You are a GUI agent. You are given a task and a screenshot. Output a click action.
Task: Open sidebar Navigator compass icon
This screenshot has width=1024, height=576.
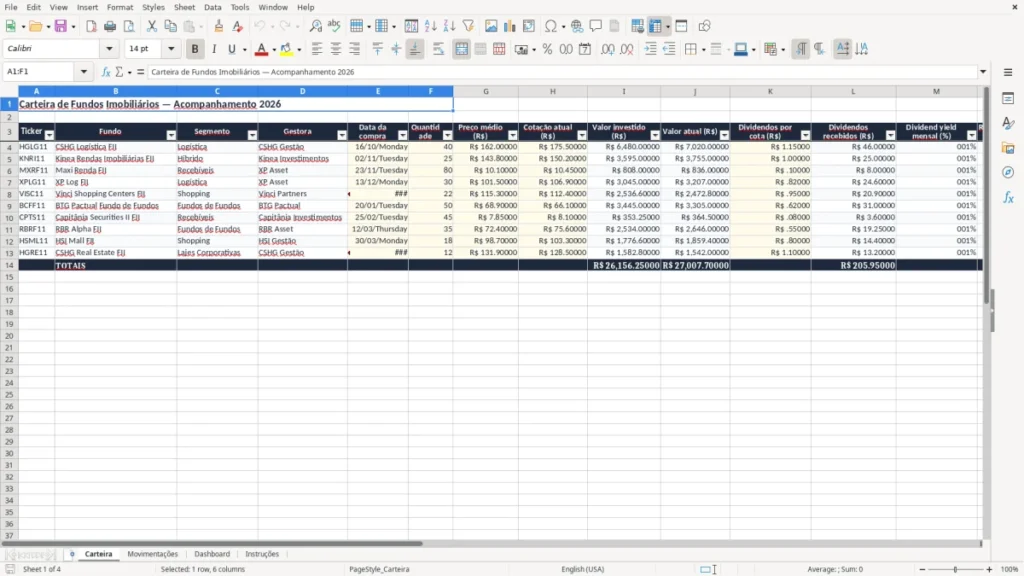(x=1008, y=172)
